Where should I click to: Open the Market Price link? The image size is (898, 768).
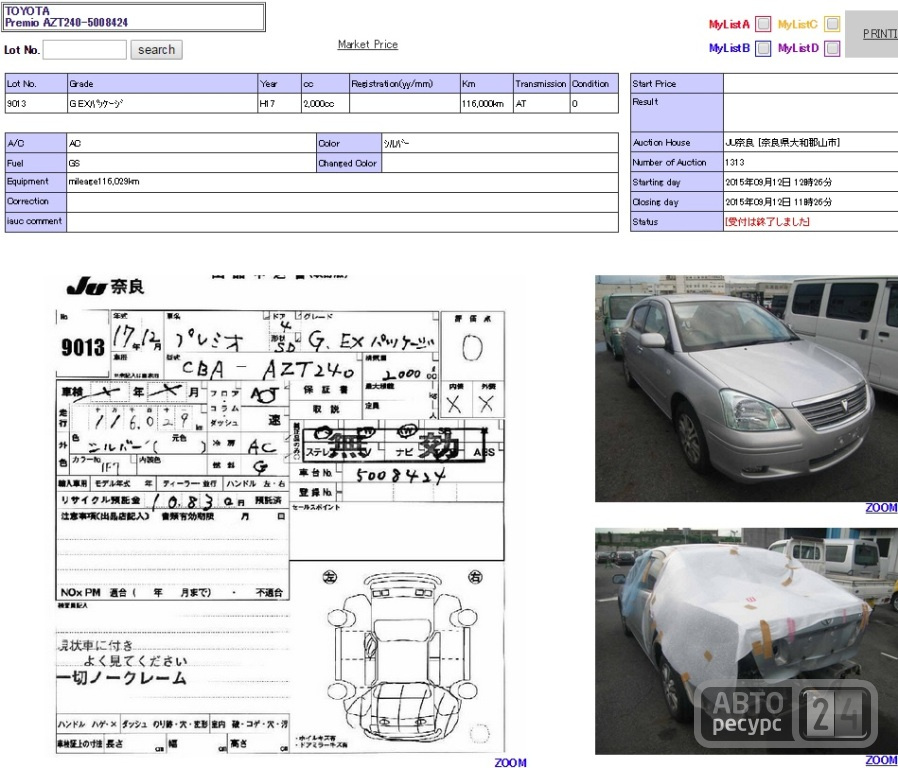tap(368, 44)
